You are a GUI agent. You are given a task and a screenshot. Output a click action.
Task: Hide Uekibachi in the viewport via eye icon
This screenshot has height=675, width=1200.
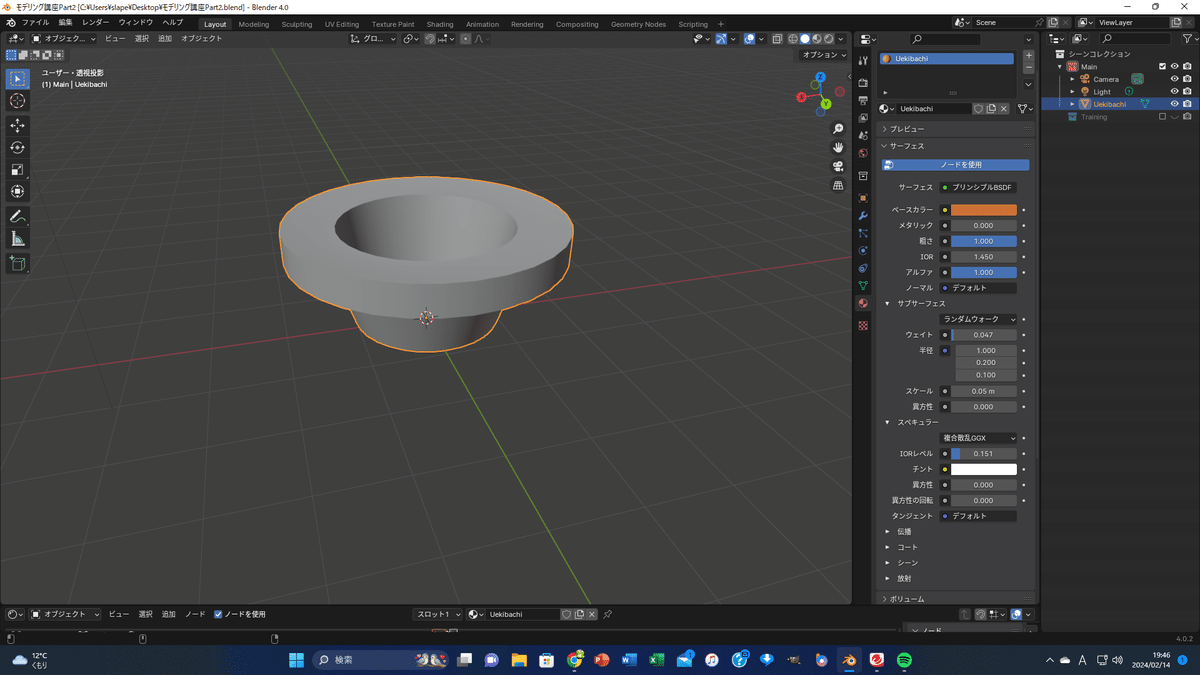tap(1175, 104)
